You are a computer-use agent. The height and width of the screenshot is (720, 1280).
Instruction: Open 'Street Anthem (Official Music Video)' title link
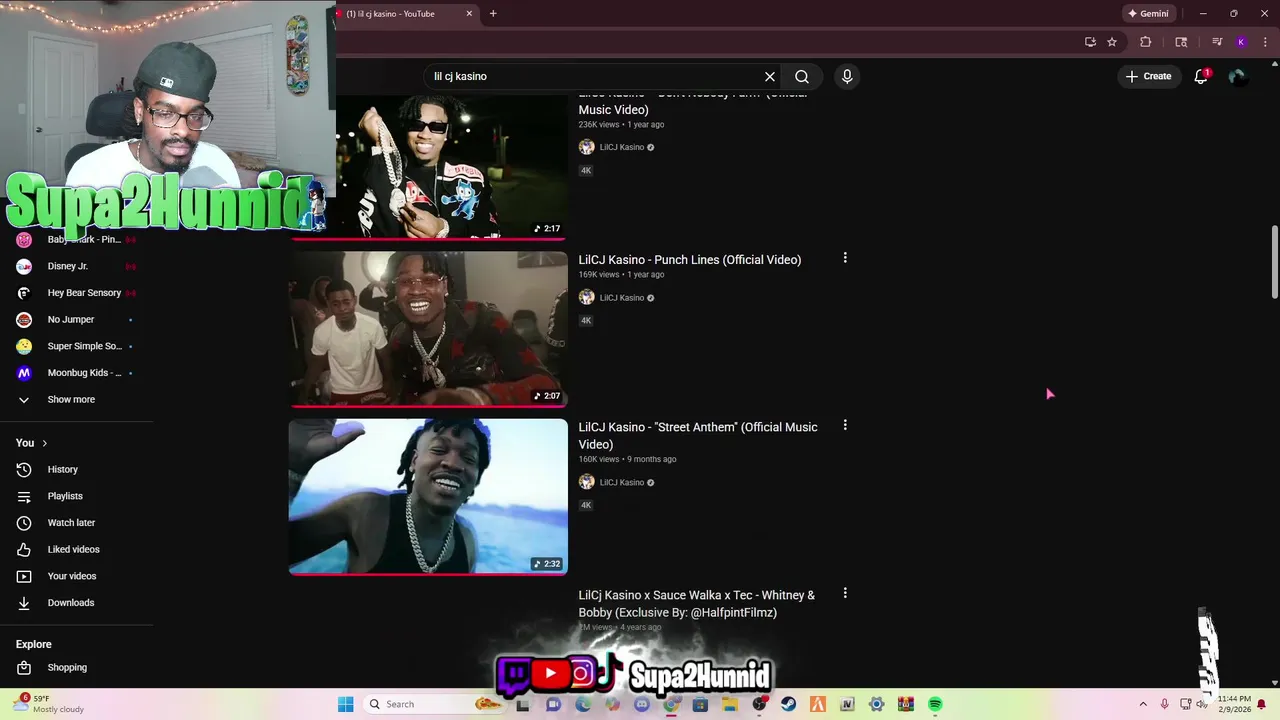pyautogui.click(x=698, y=436)
